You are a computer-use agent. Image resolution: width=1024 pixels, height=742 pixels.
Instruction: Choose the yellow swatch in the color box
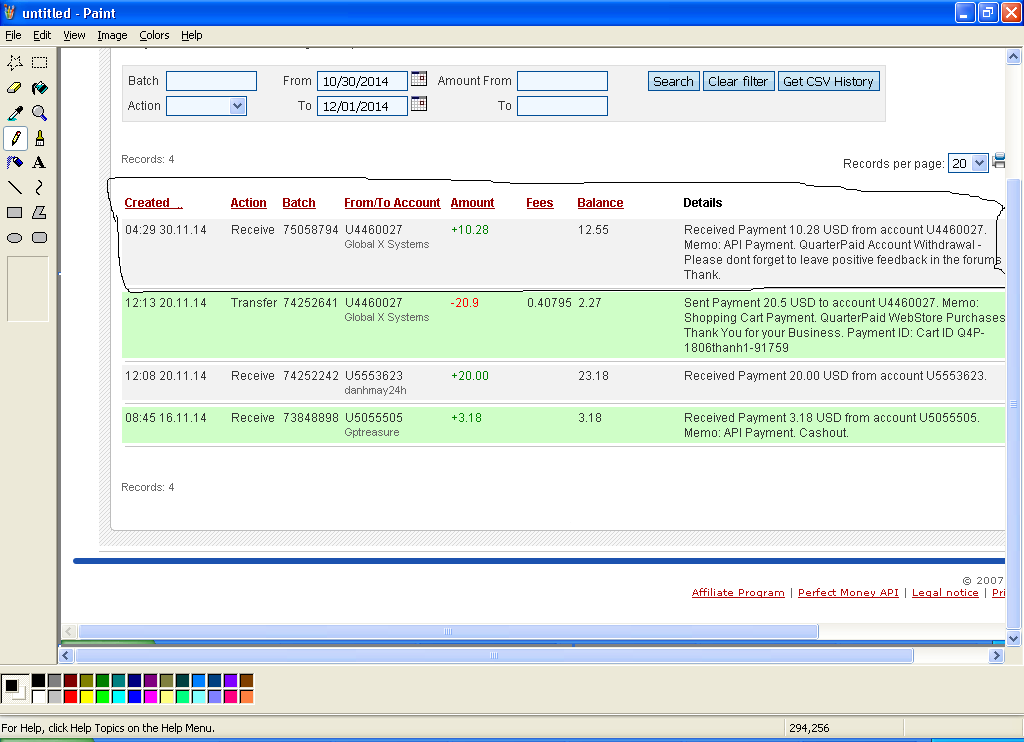tap(87, 696)
